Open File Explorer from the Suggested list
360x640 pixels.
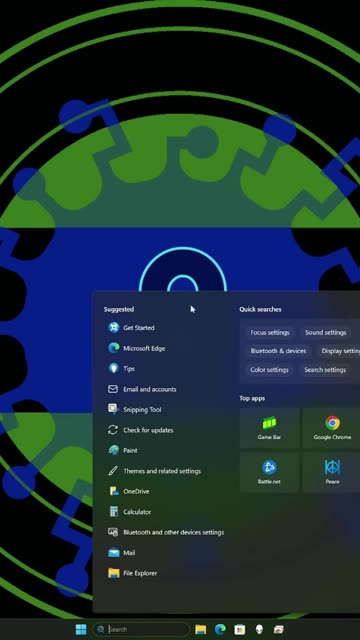coord(133,573)
